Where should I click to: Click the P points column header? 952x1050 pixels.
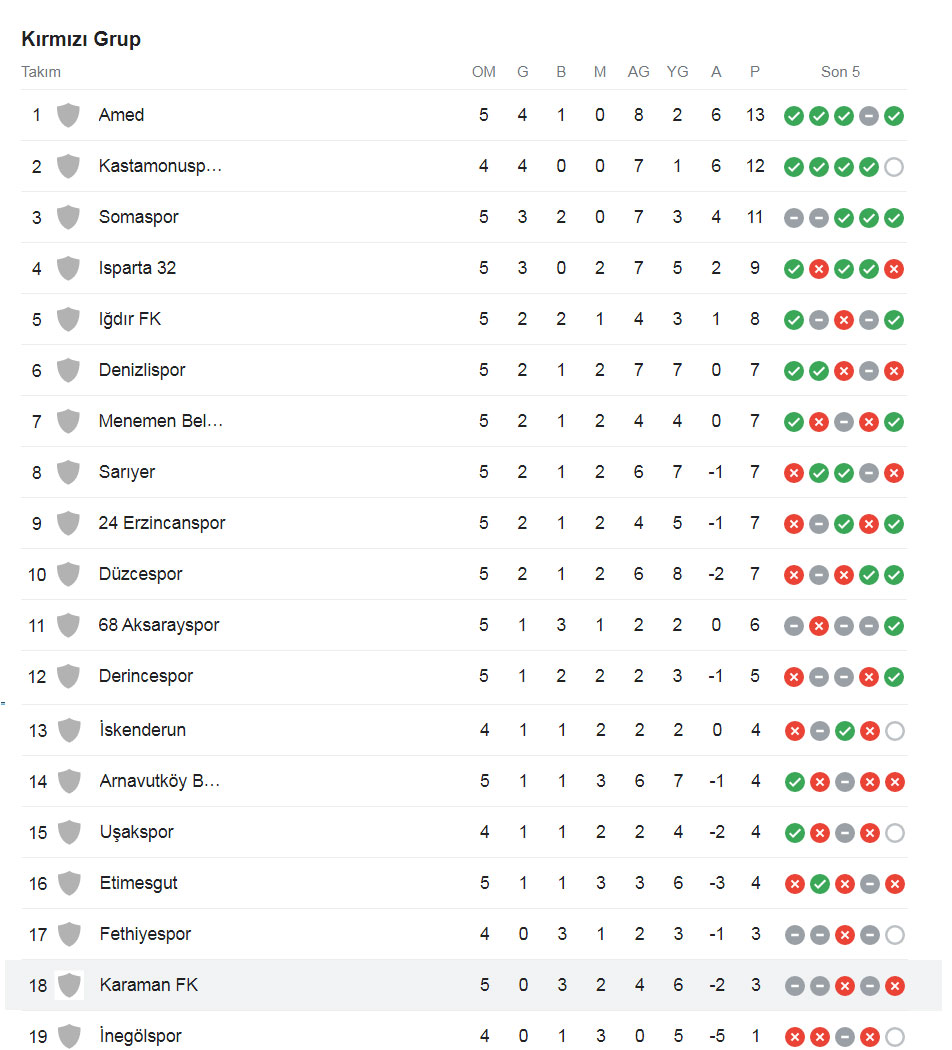[x=755, y=72]
